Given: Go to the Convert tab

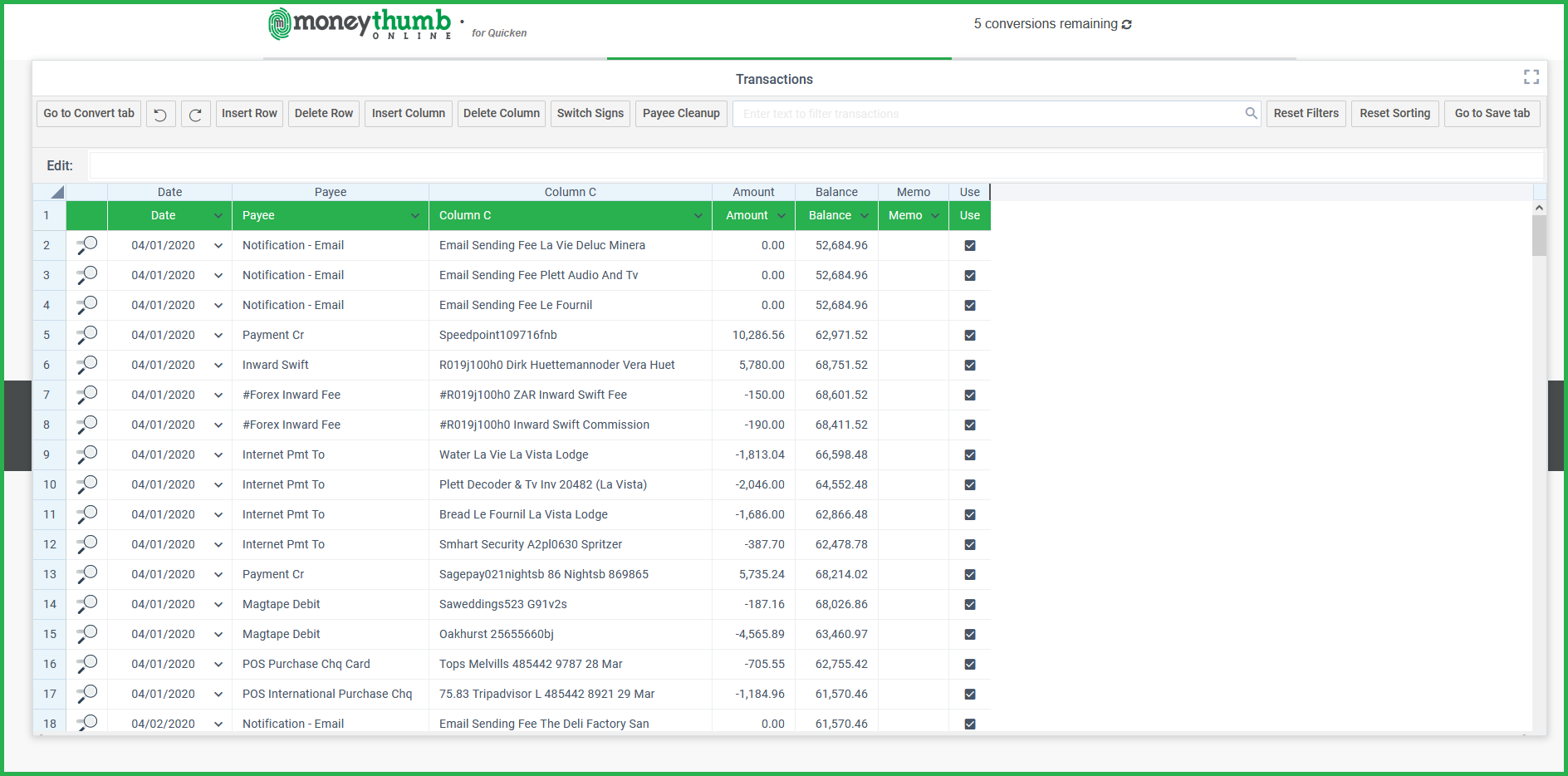Looking at the screenshot, I should click(x=87, y=113).
